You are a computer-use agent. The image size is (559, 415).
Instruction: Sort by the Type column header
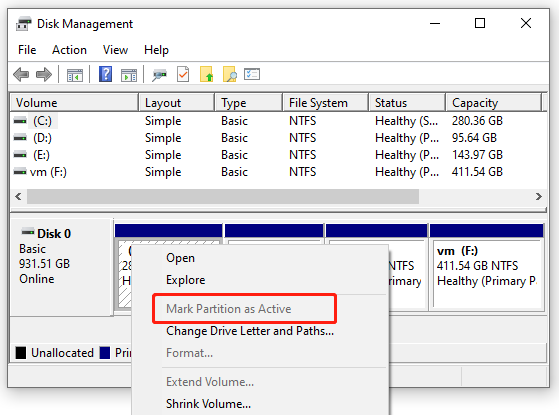click(x=249, y=103)
